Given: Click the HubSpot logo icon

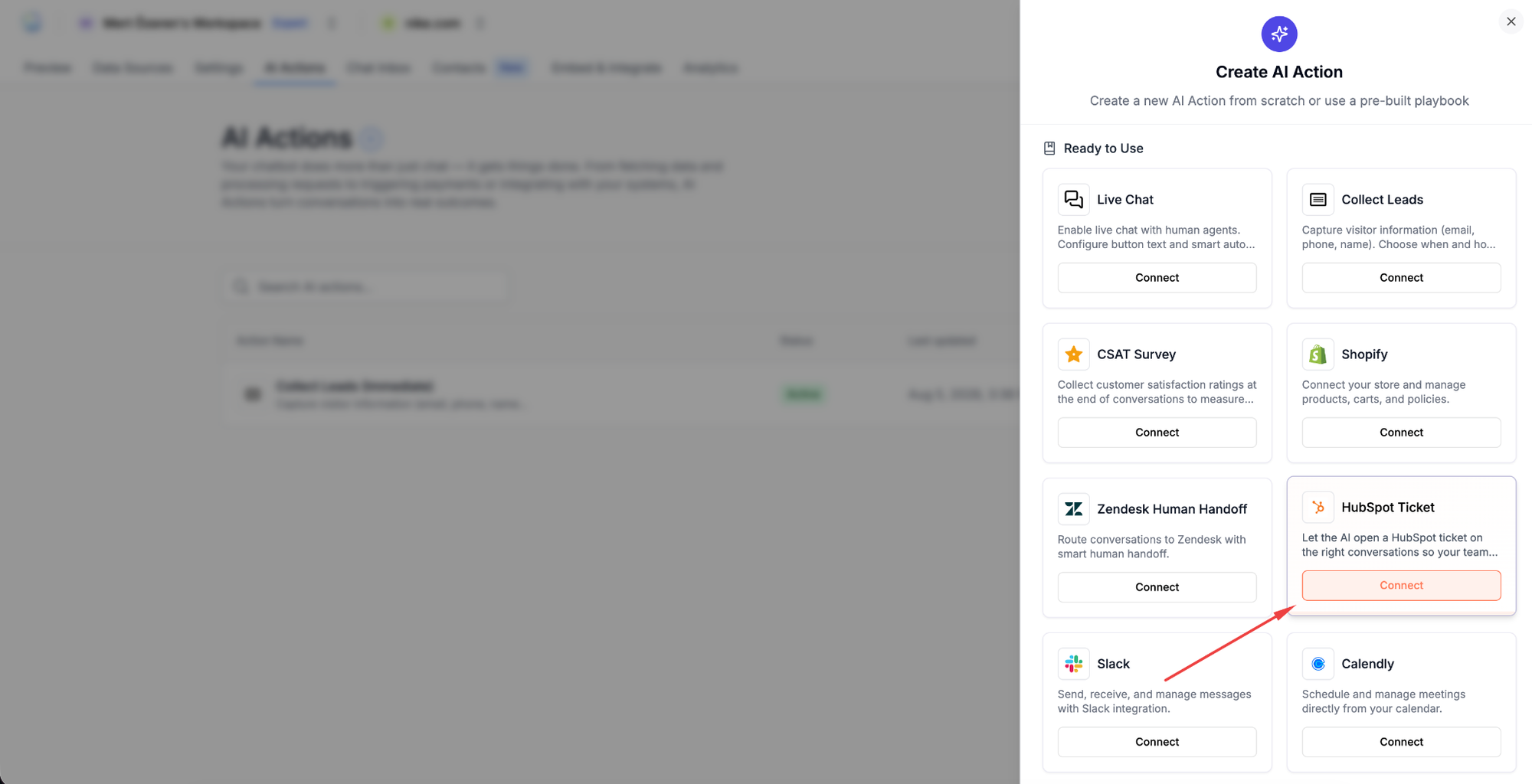Looking at the screenshot, I should (1318, 508).
